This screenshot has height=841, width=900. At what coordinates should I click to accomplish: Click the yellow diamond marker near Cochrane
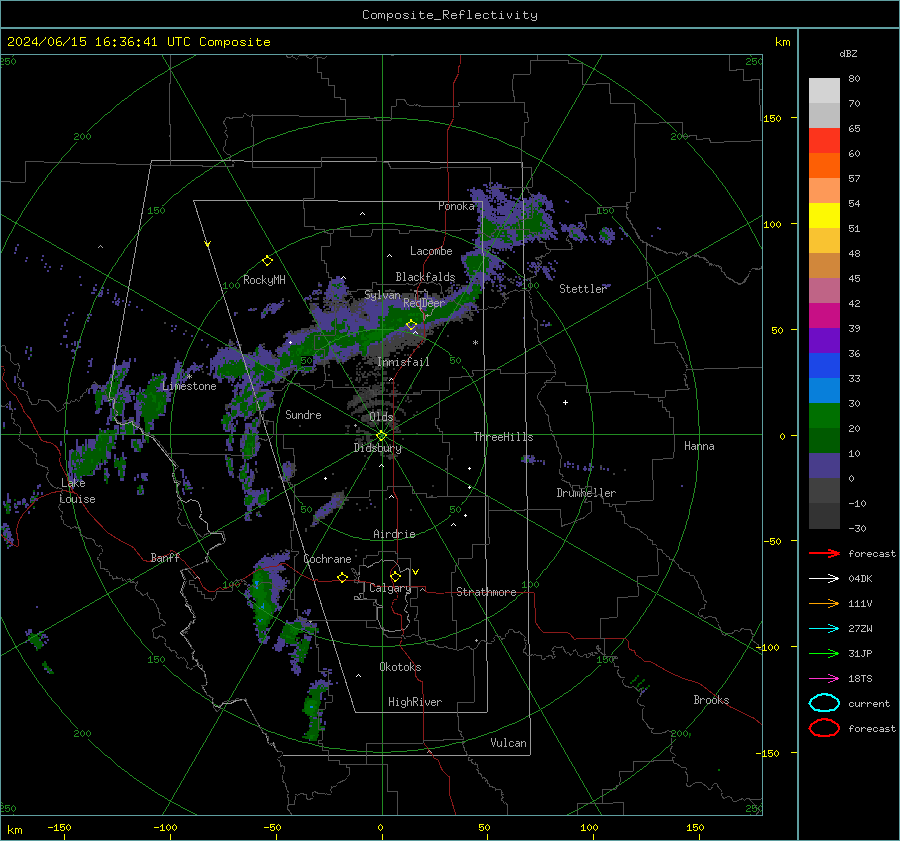pos(342,577)
